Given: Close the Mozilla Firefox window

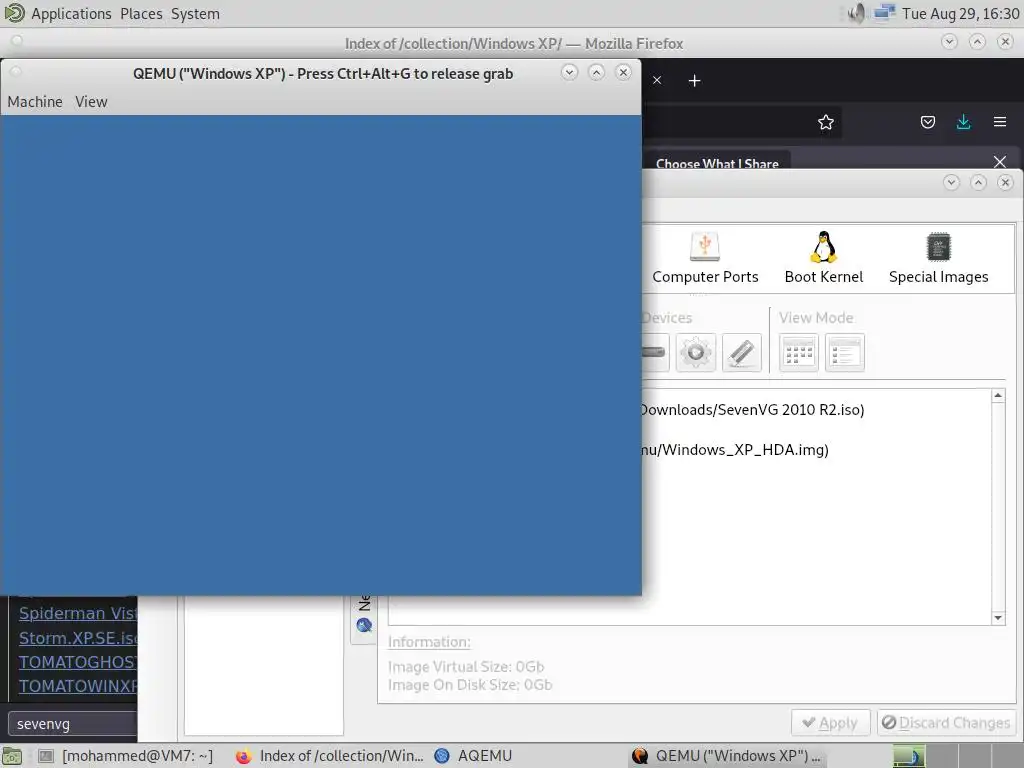Looking at the screenshot, I should 1005,42.
